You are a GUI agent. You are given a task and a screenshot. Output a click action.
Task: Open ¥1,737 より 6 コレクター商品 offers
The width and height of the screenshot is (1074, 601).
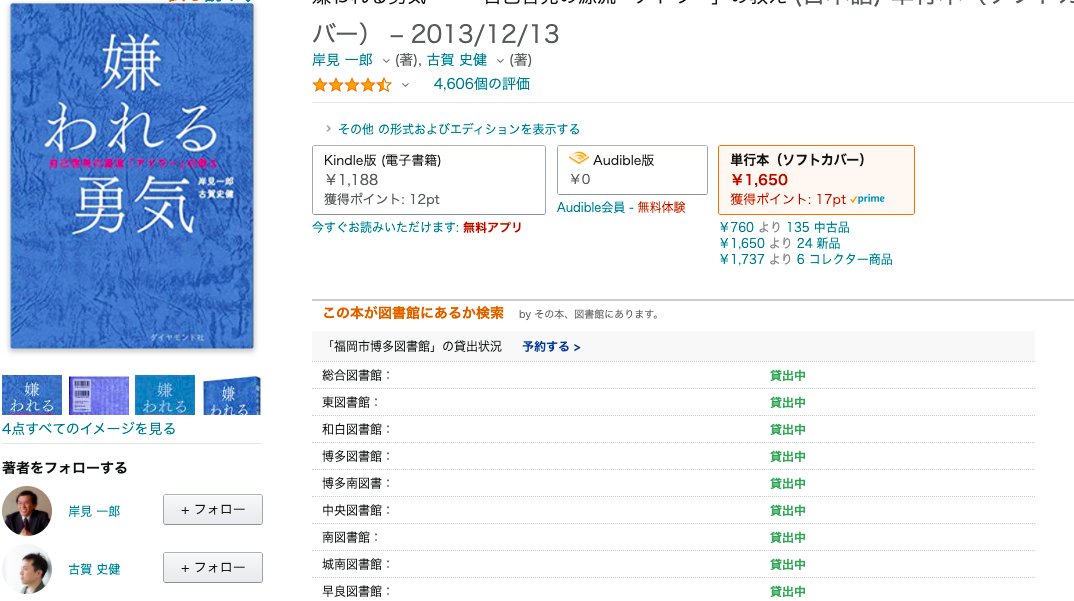[x=806, y=259]
